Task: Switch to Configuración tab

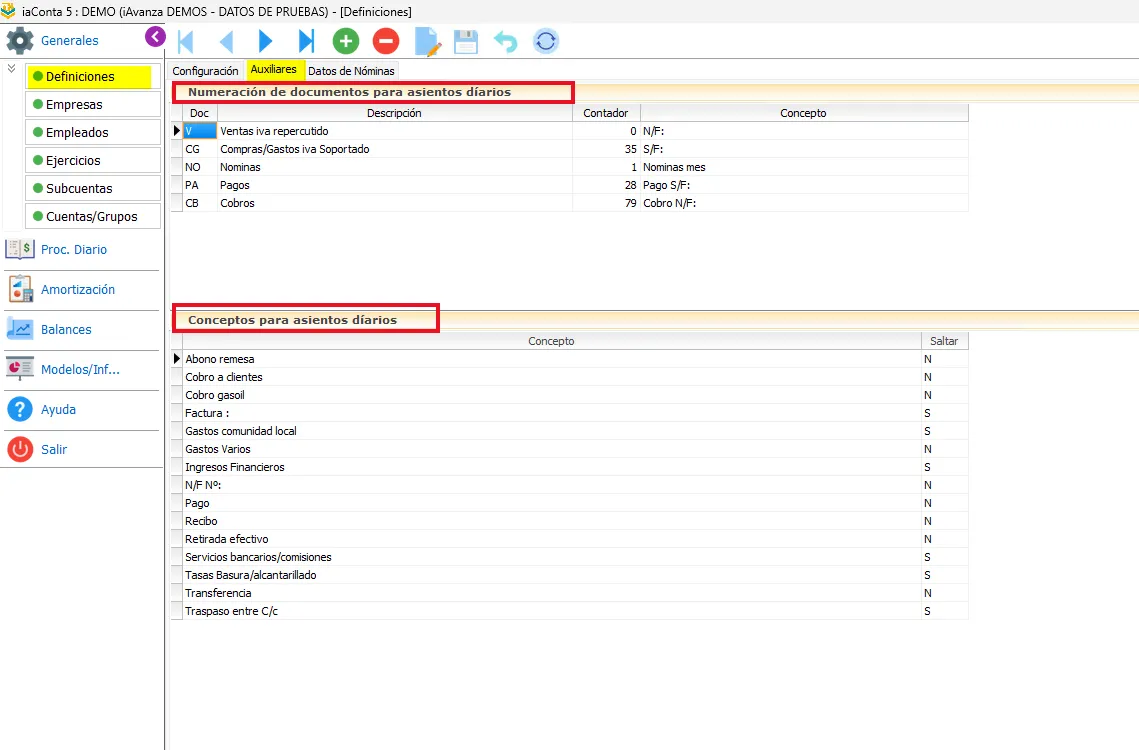Action: 206,70
